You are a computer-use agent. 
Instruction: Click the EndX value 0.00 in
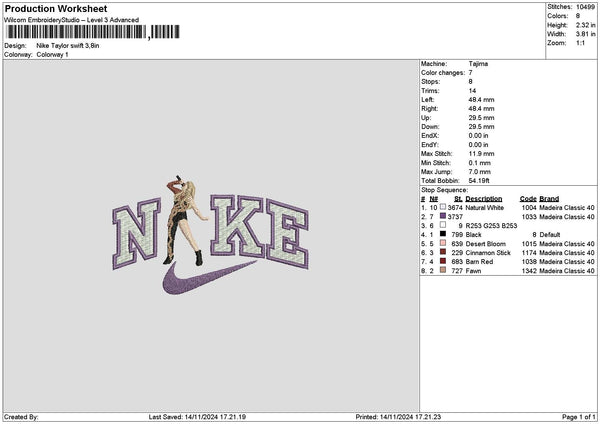coord(478,136)
